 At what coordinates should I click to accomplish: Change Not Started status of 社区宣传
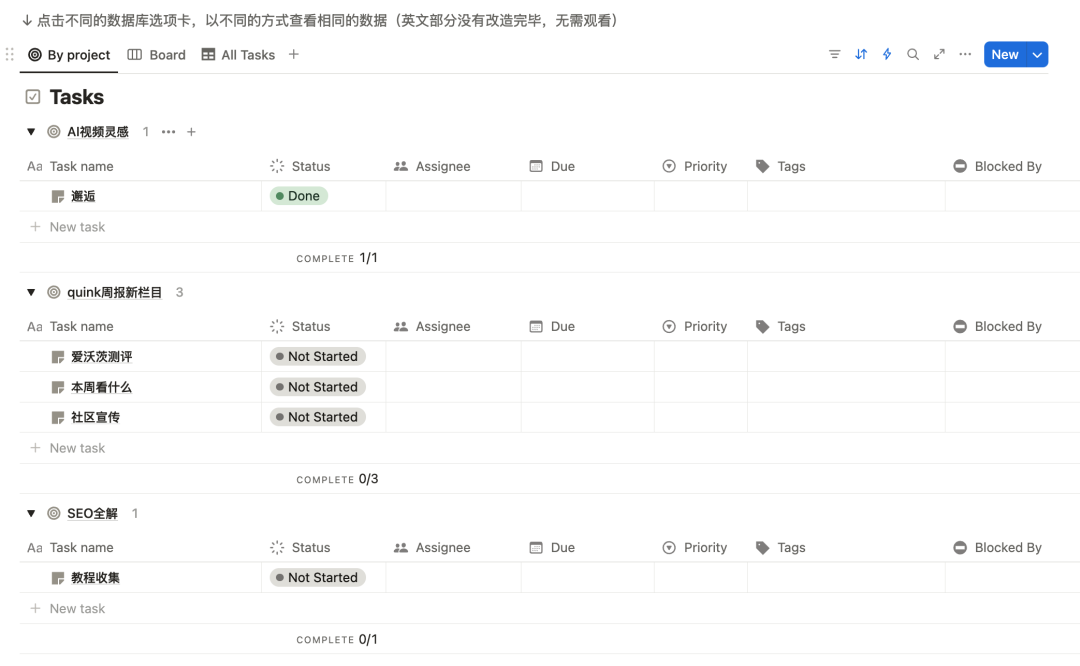318,417
